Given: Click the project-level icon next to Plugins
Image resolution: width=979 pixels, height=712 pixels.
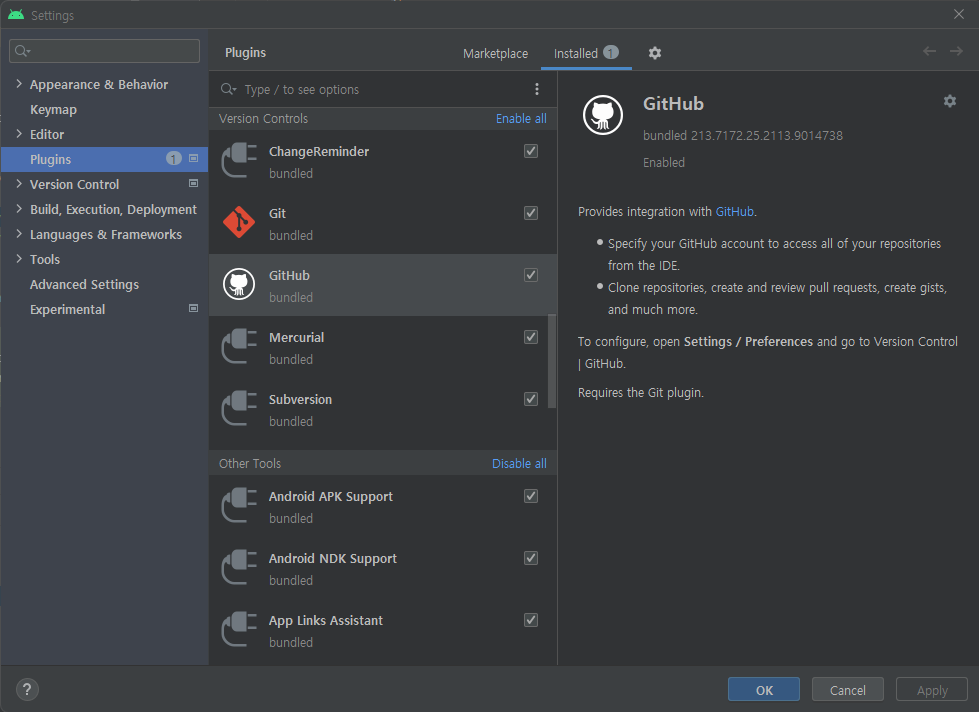Looking at the screenshot, I should coord(194,159).
